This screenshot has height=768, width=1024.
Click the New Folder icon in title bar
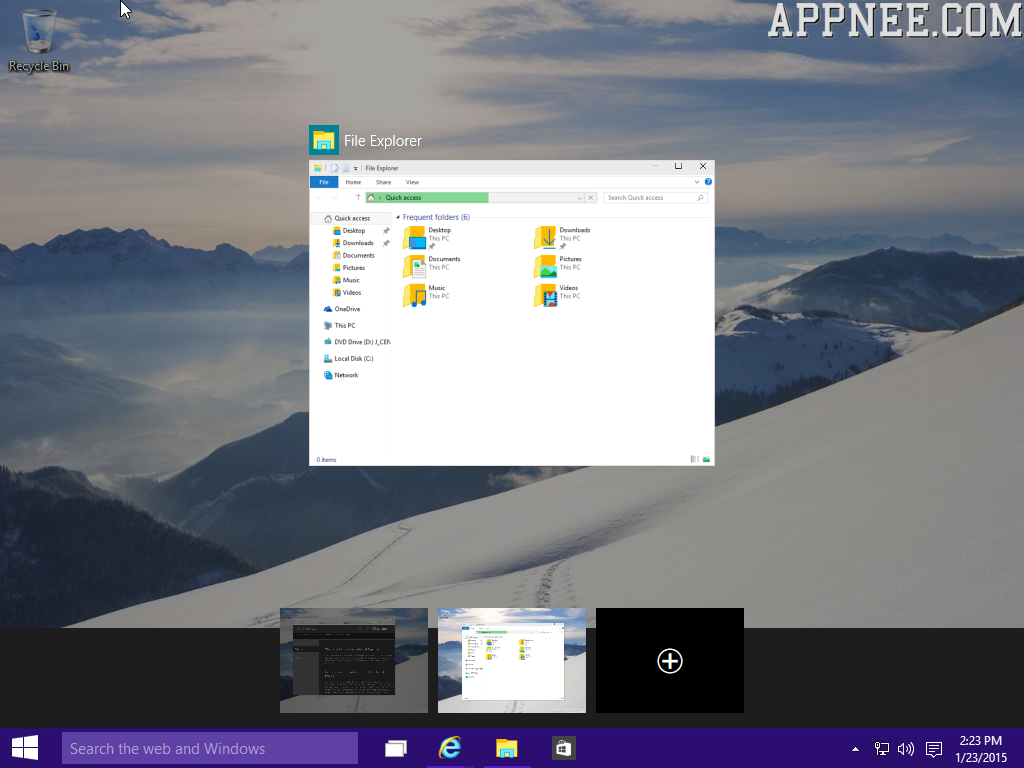345,168
